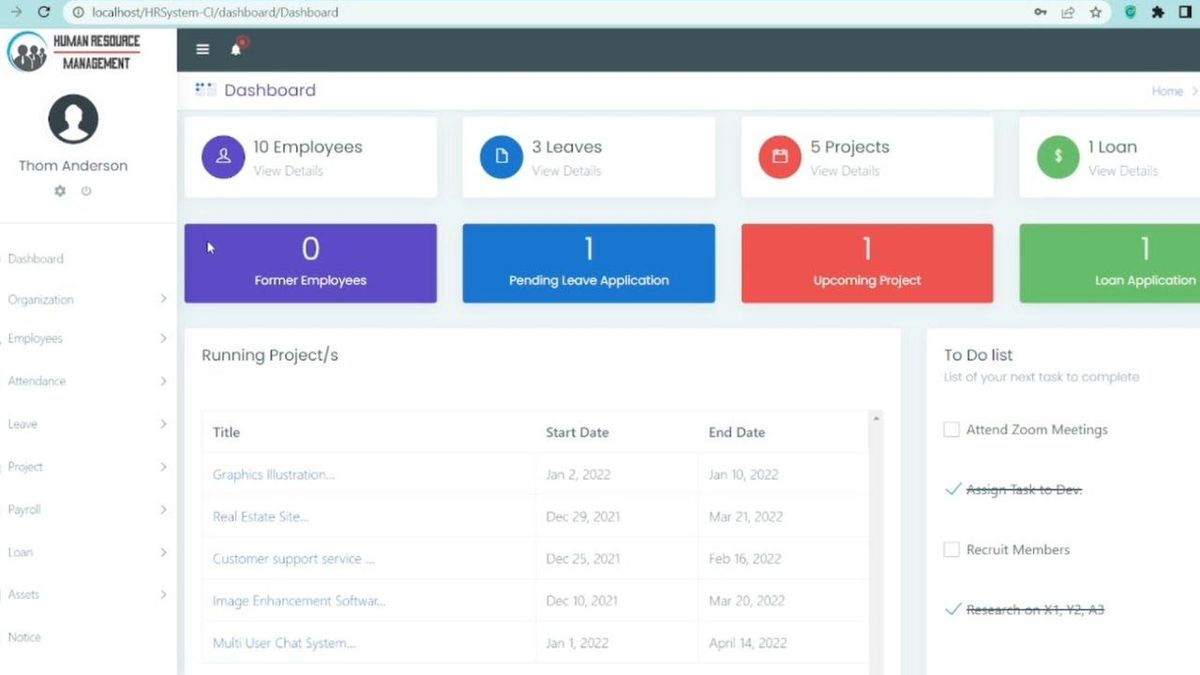Click the logout power icon under Thom Anderson

pyautogui.click(x=86, y=191)
